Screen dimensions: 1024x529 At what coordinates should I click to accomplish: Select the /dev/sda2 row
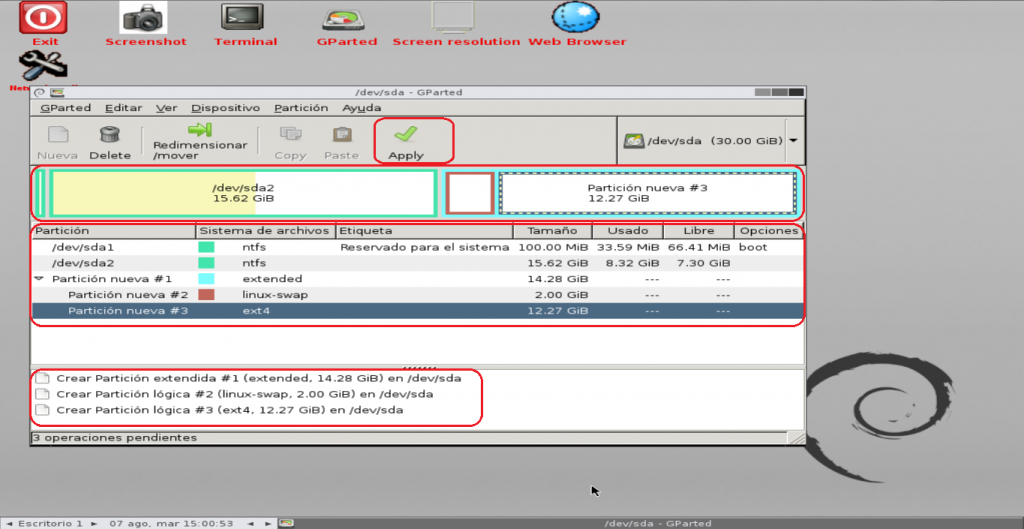pos(417,263)
